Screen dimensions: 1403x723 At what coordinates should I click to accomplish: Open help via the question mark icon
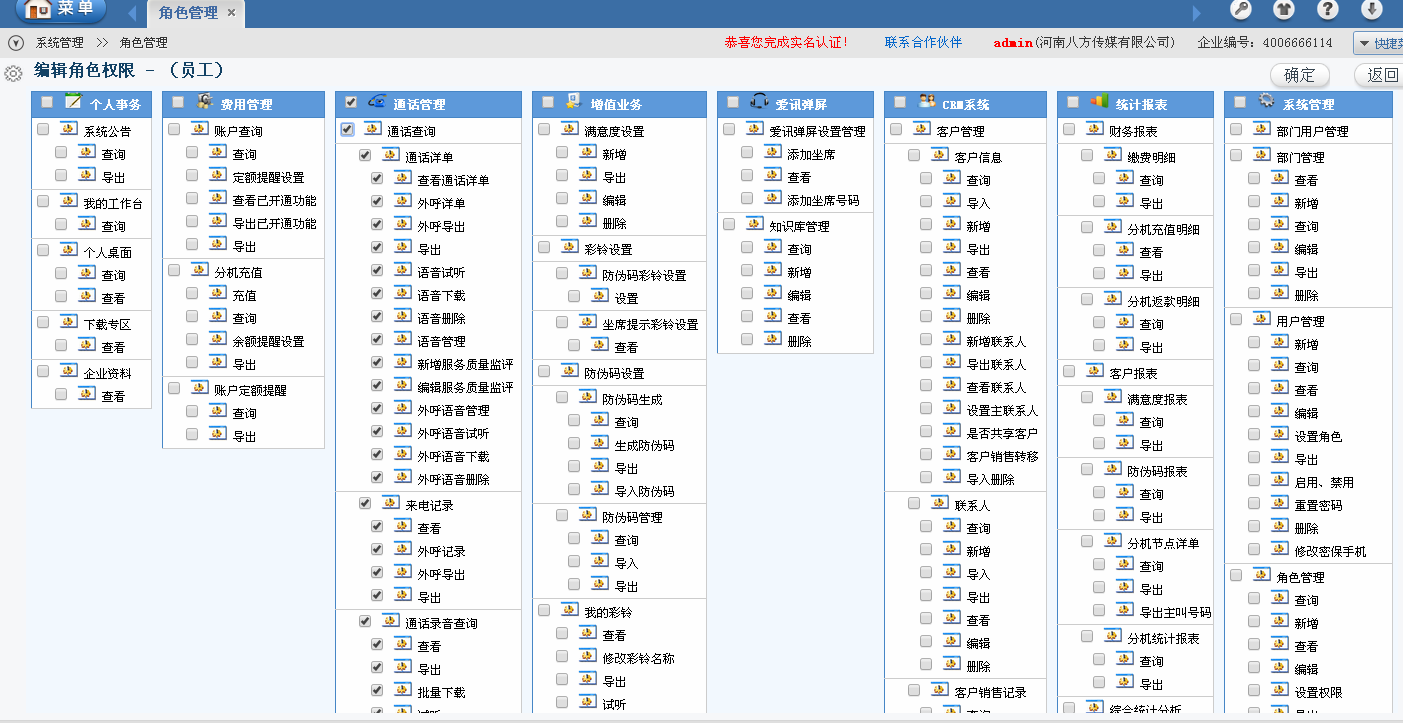1328,10
